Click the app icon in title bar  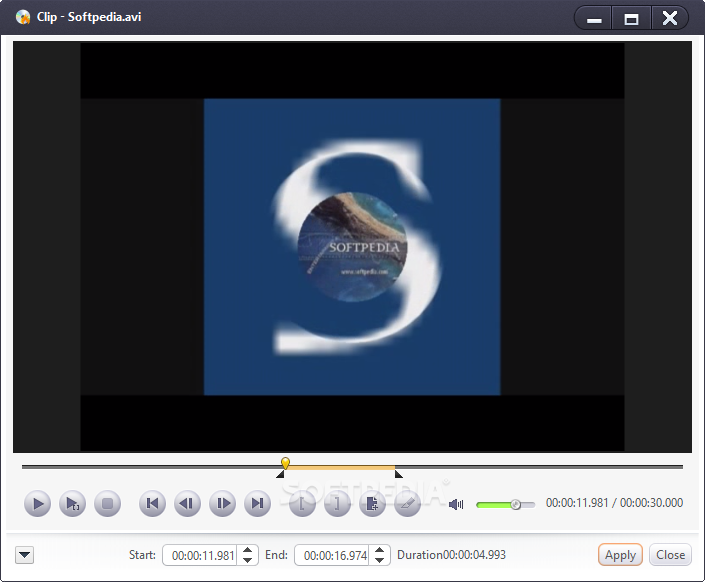[23, 17]
